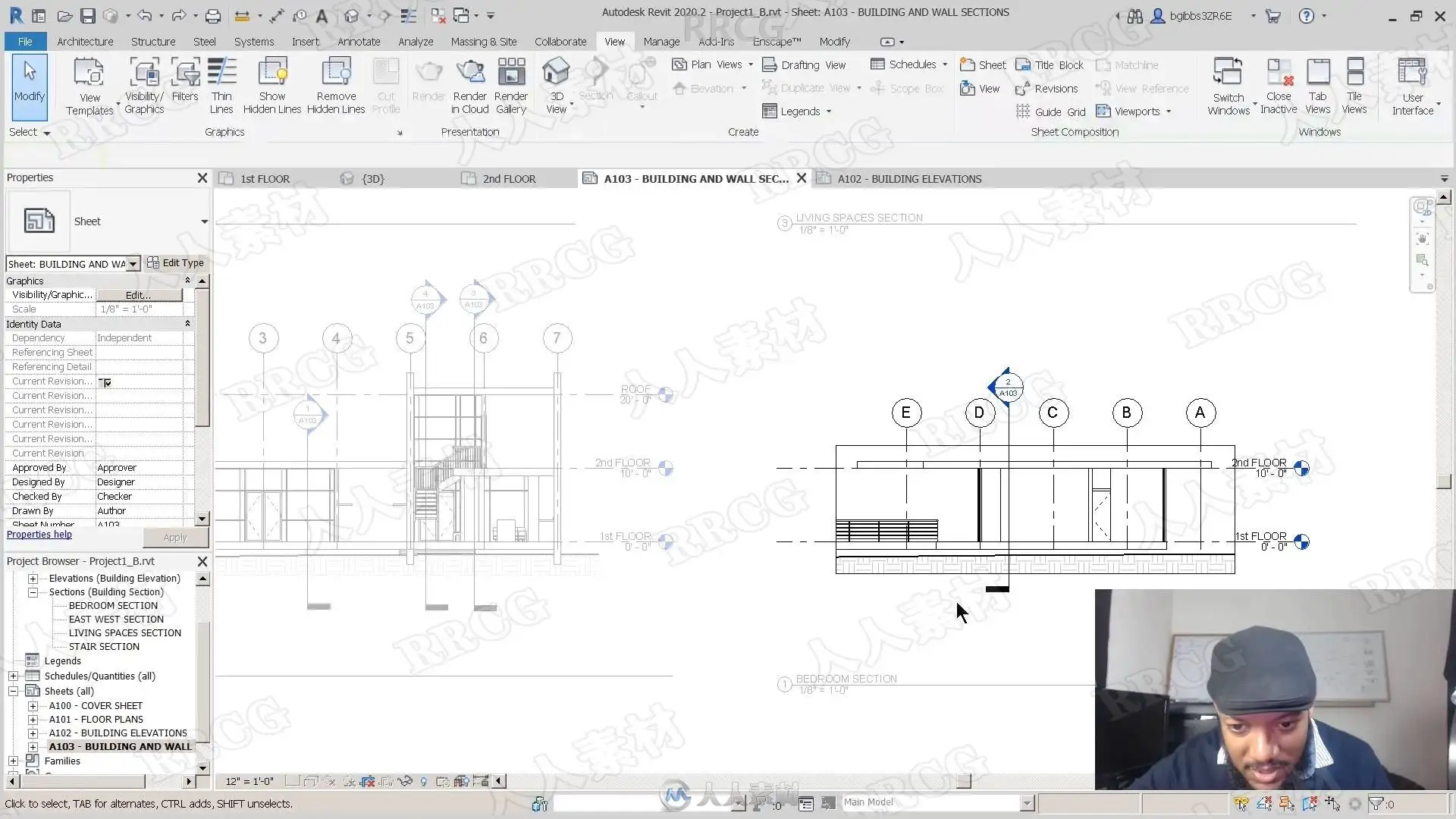Close the A103 sheet view tab
The image size is (1456, 819).
pyautogui.click(x=801, y=178)
